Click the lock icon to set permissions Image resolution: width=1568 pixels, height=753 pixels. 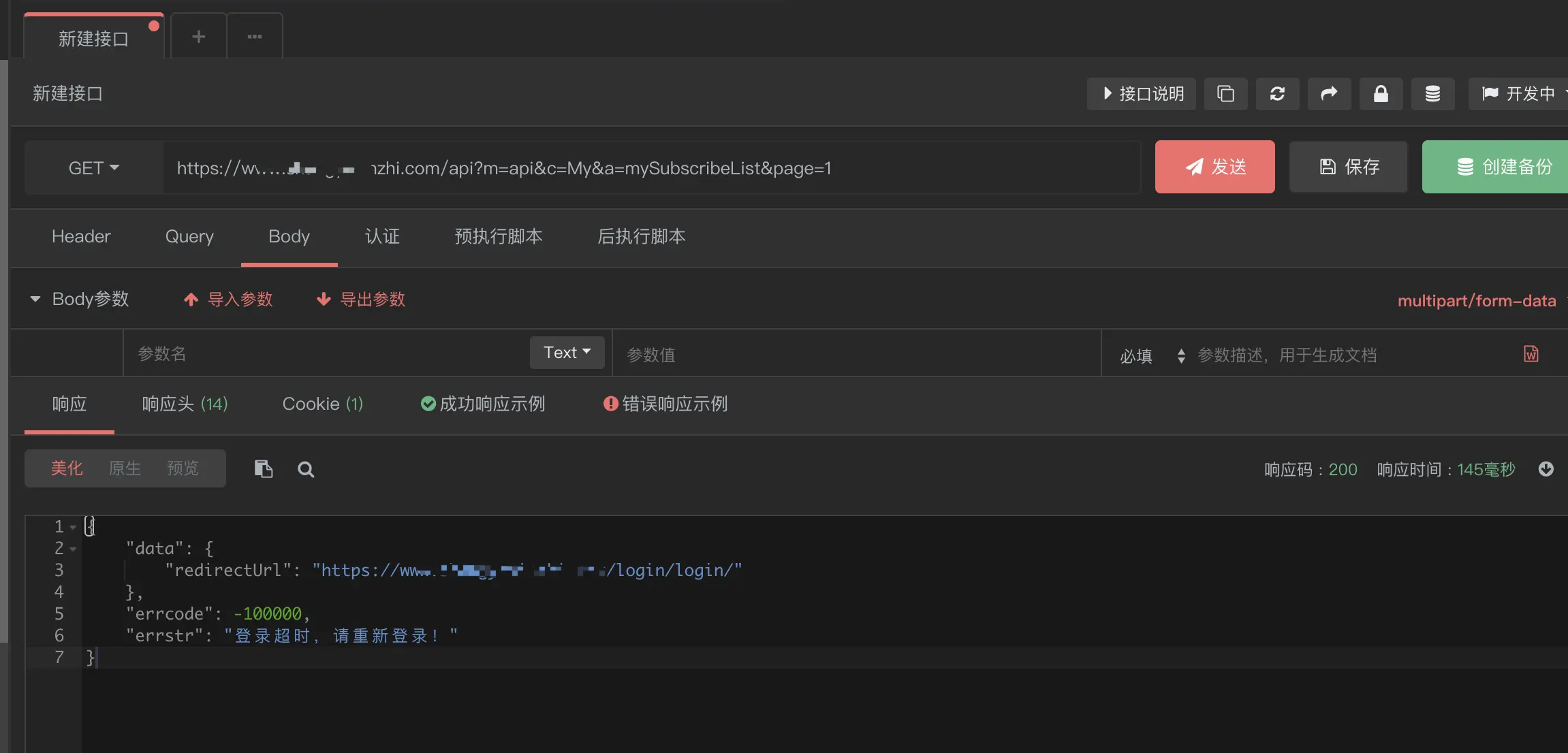coord(1380,93)
